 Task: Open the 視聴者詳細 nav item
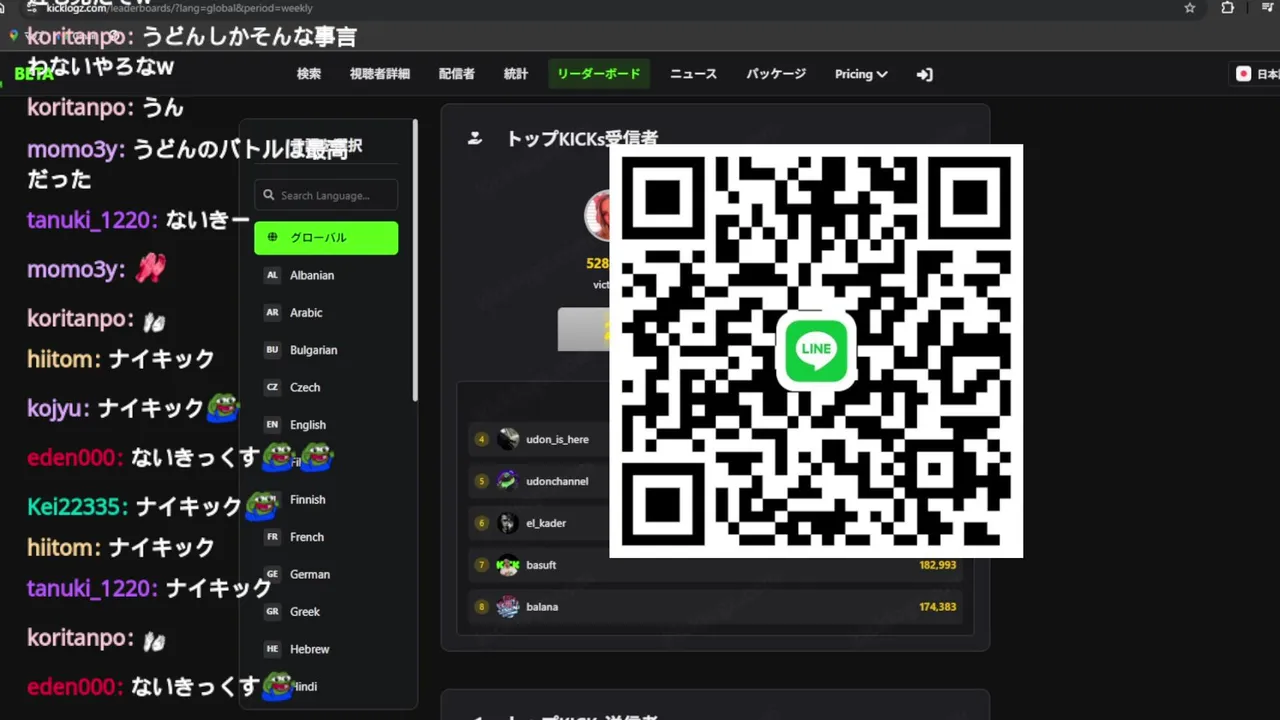click(x=380, y=74)
